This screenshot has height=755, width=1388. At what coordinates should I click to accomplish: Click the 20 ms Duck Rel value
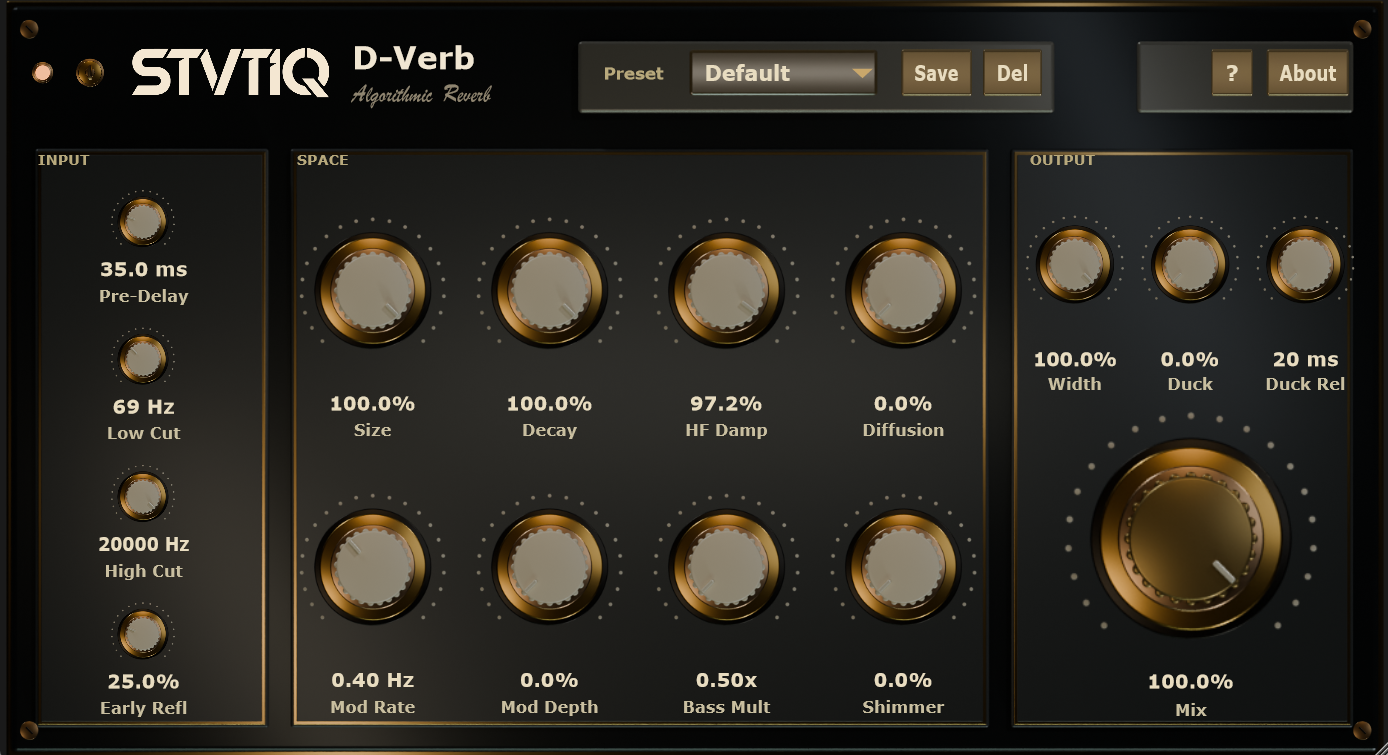[1305, 359]
